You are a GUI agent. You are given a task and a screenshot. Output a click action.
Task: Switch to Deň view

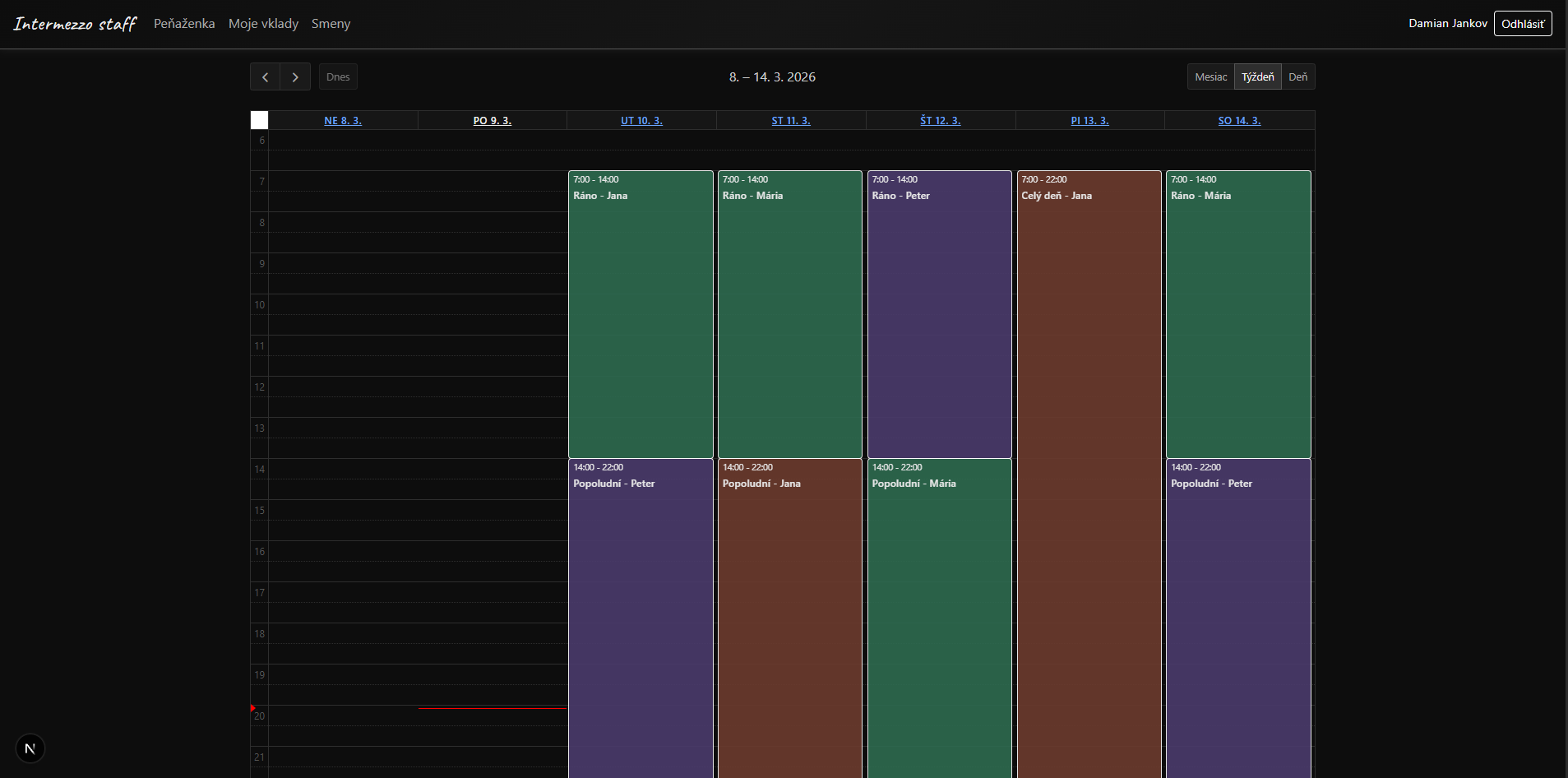click(1298, 76)
